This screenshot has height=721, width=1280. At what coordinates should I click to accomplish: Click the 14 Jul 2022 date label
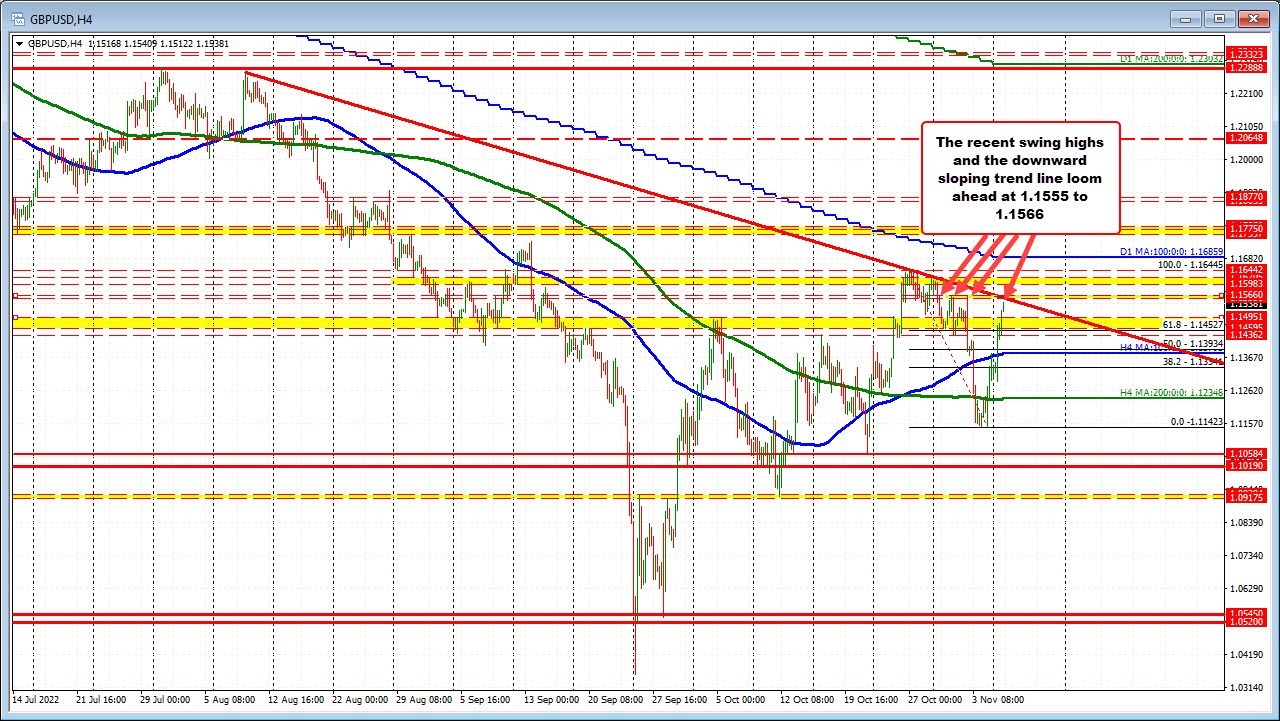tap(35, 700)
